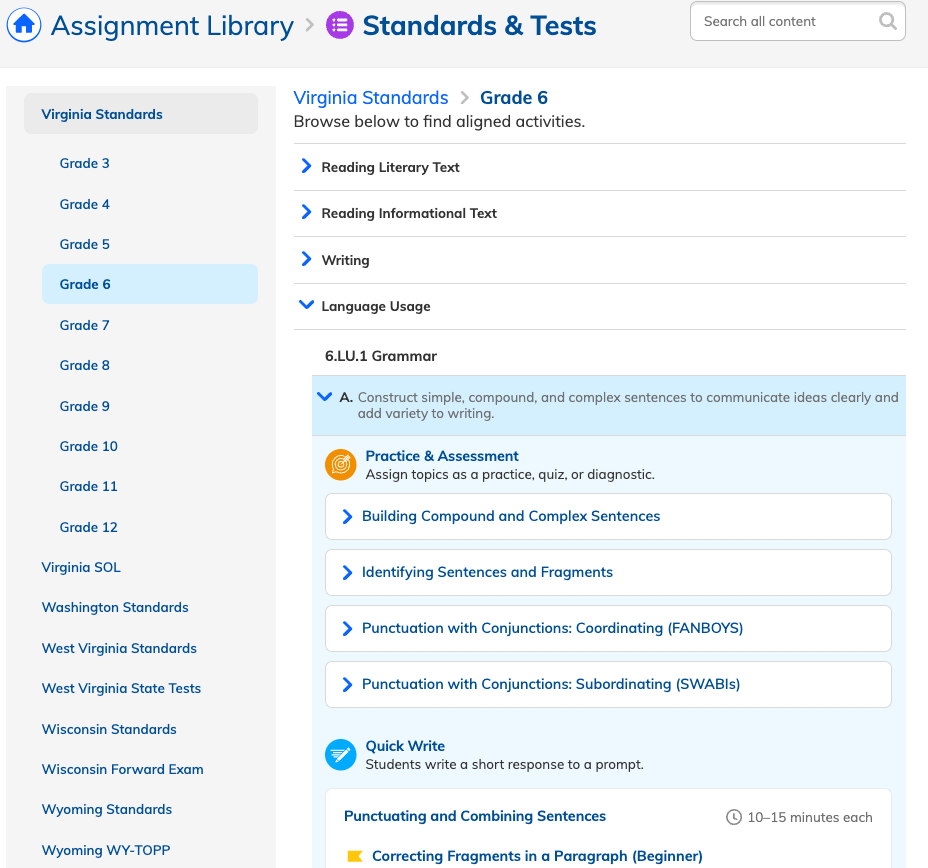Open the Virginia Standards breadcrumb link
This screenshot has height=868, width=928.
point(371,98)
